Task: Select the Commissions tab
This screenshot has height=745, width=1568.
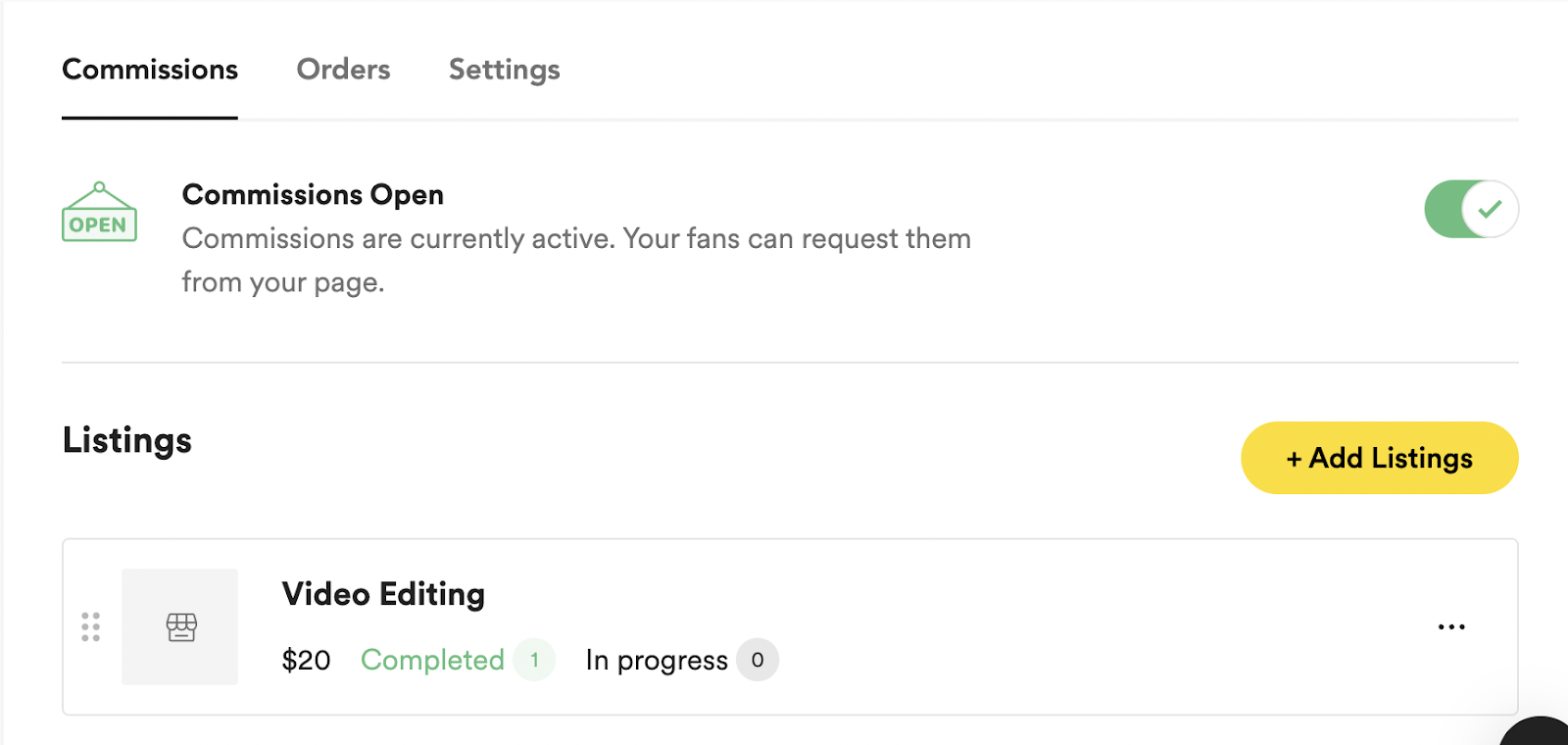Action: pos(150,70)
